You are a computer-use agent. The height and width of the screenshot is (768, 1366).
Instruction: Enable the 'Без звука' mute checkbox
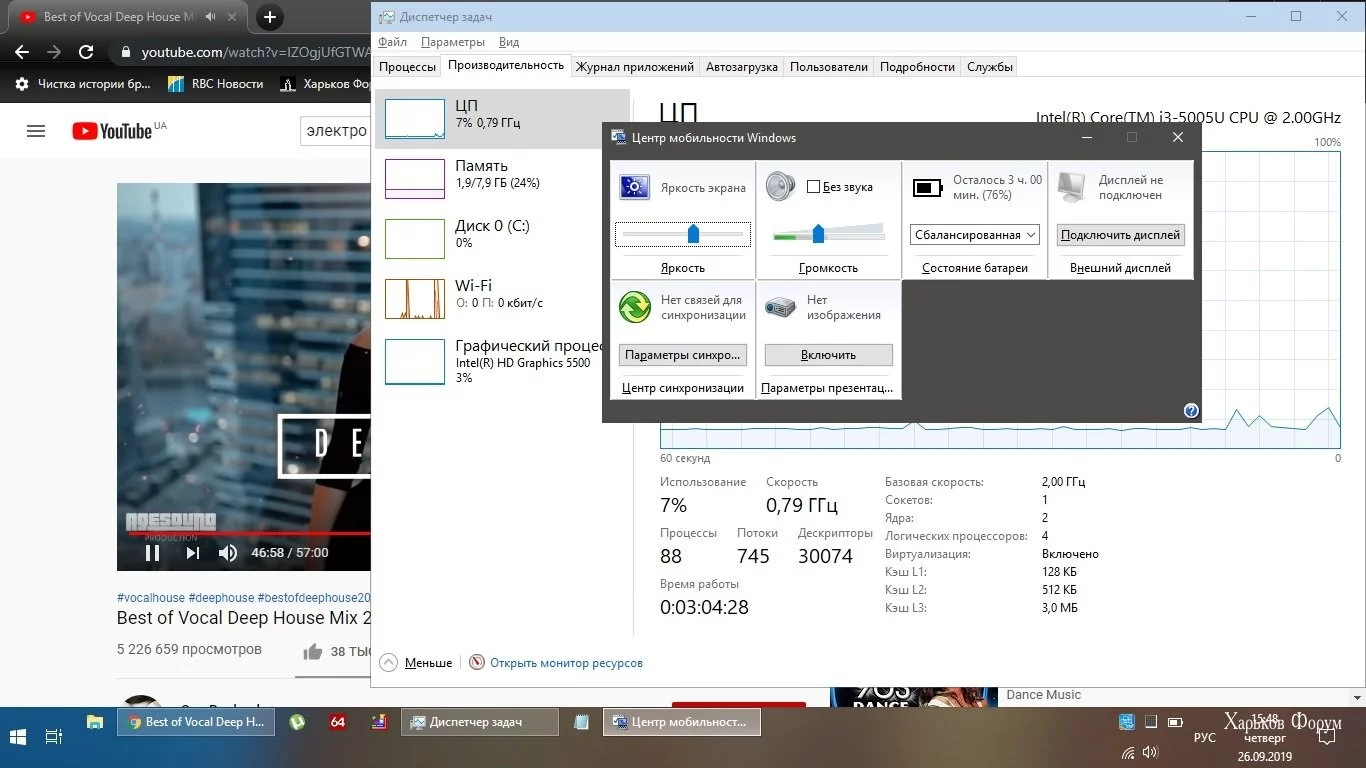click(813, 187)
